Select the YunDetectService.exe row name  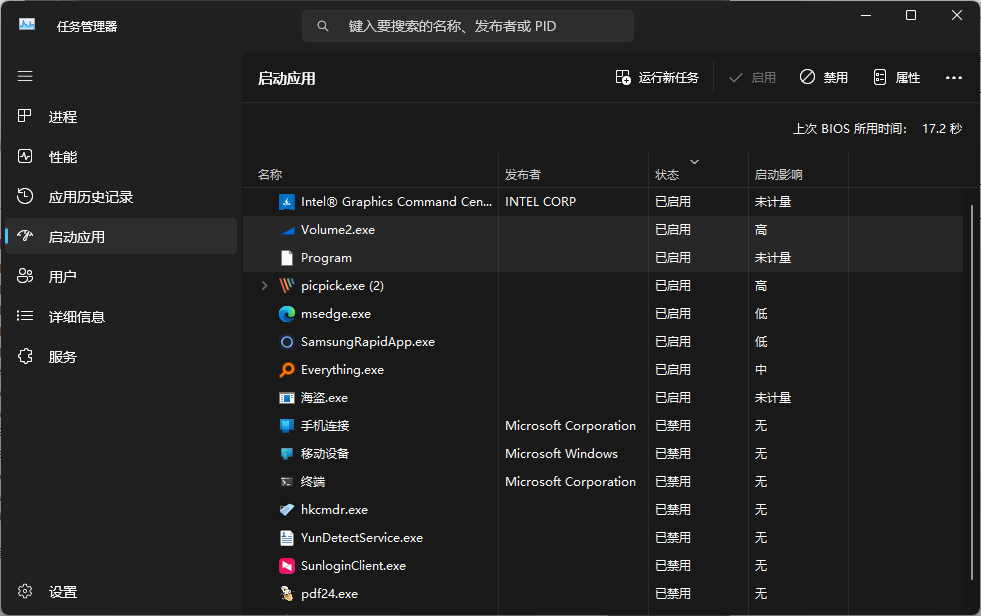(362, 538)
